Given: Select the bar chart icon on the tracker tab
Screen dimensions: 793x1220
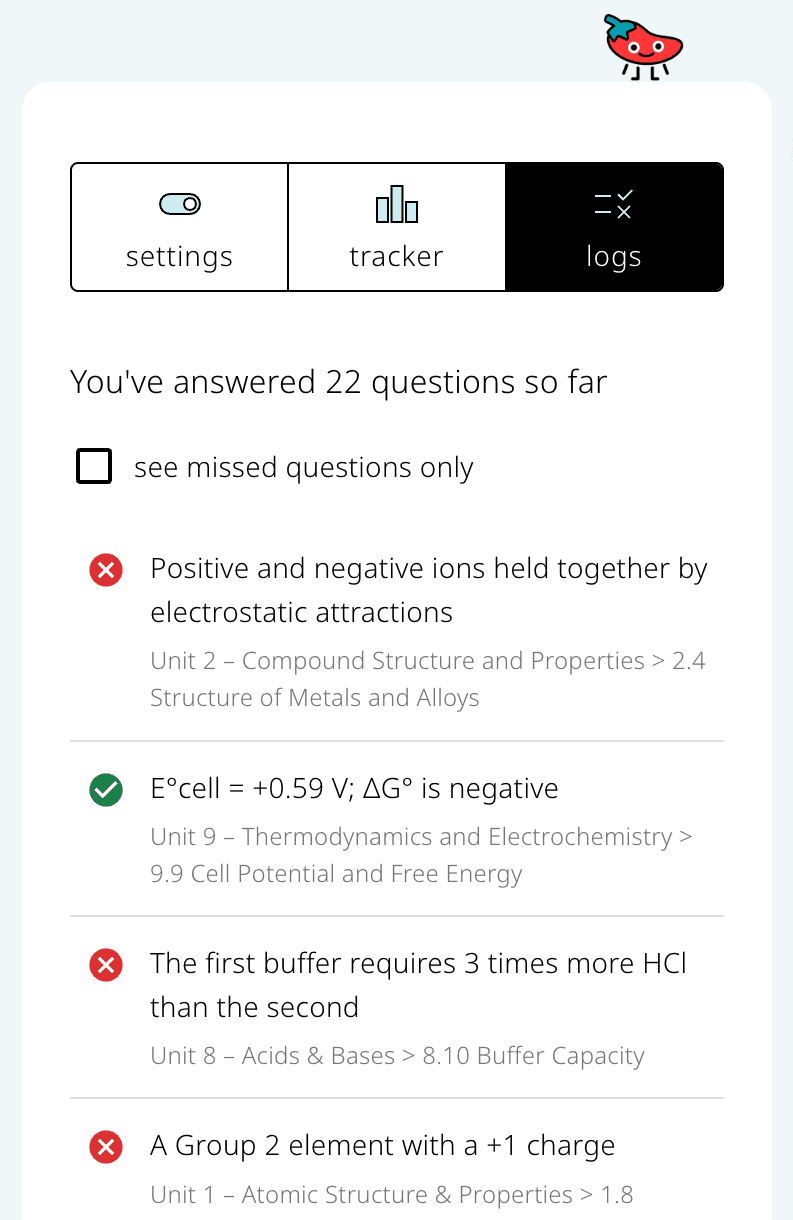Looking at the screenshot, I should [396, 203].
